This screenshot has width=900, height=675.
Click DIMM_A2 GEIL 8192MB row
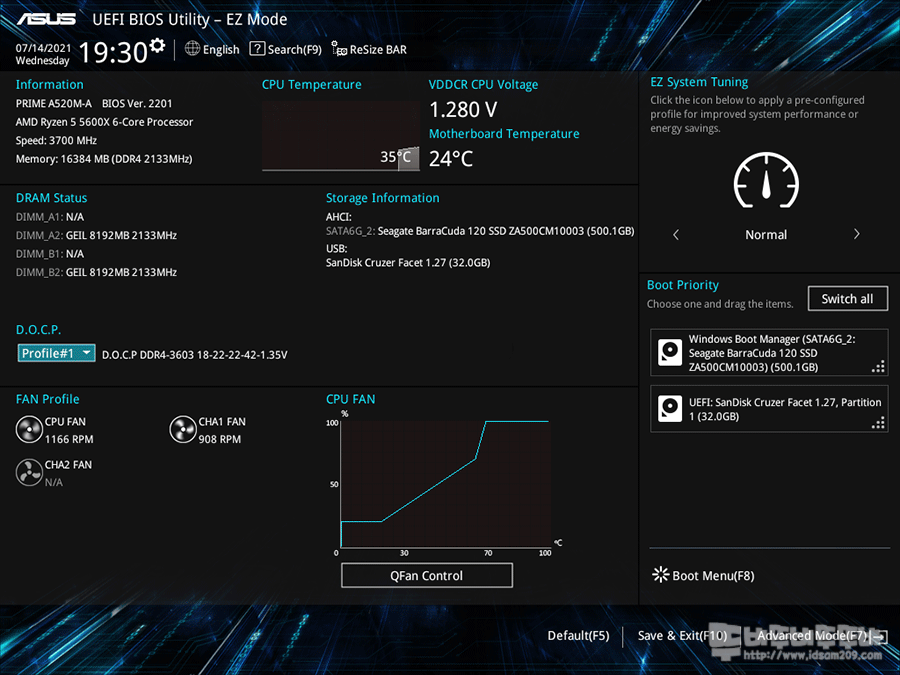tap(96, 235)
